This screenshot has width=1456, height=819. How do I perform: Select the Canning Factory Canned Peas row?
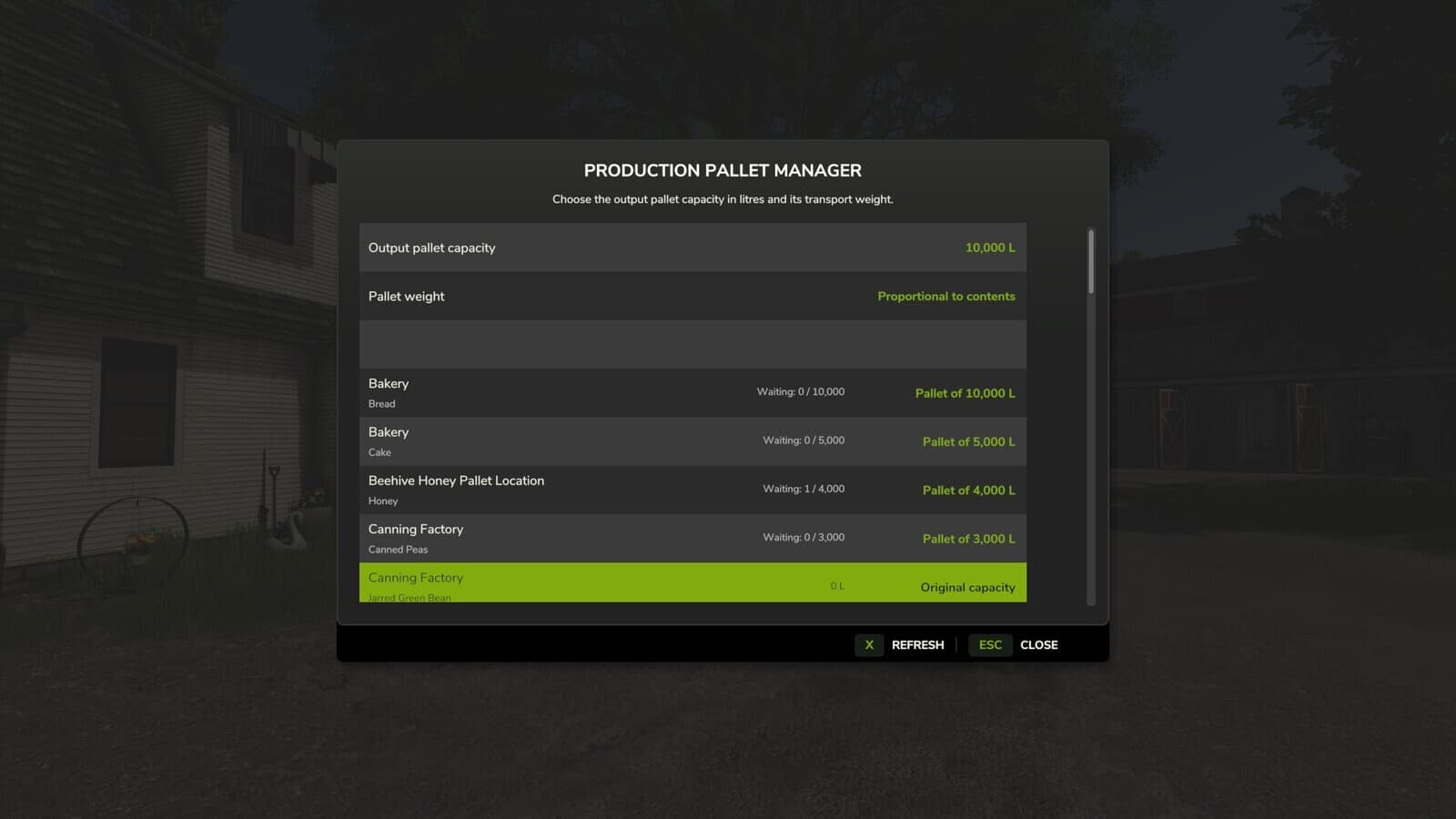(x=693, y=538)
